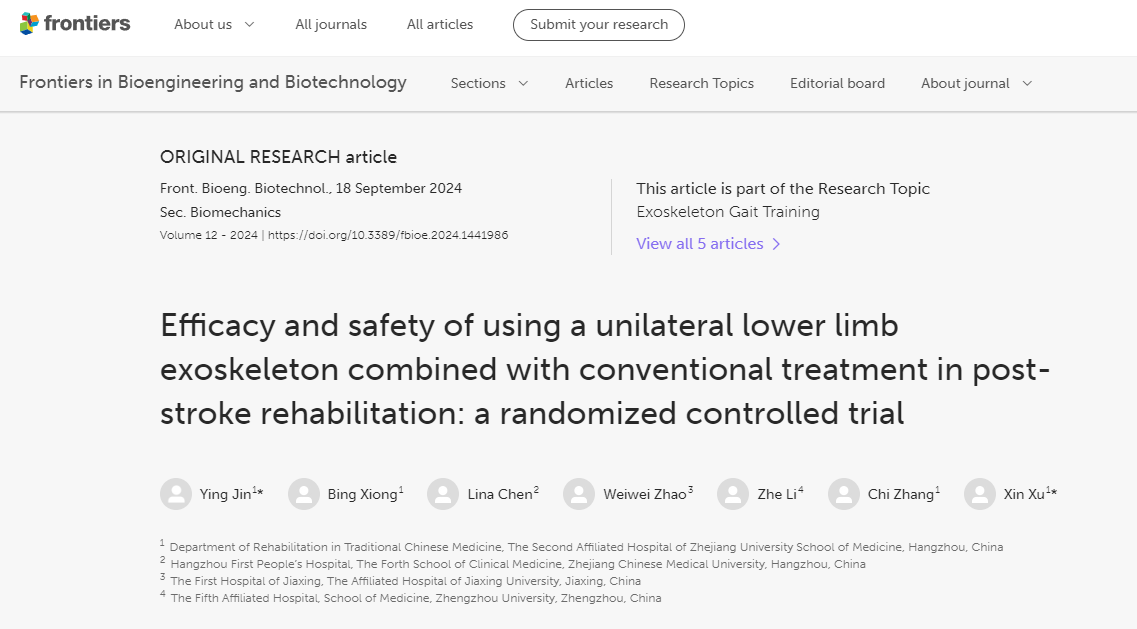Go to All journals

331,25
